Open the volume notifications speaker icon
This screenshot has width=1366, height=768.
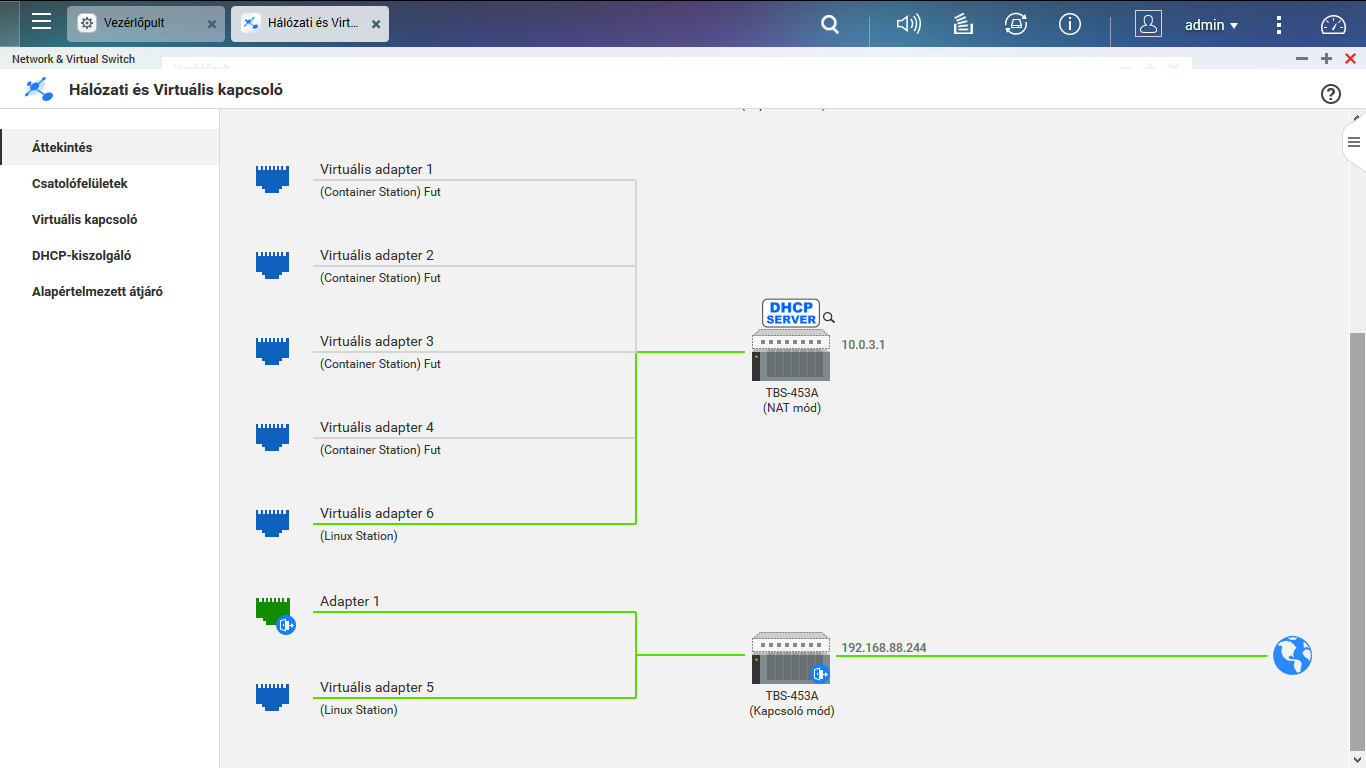908,24
